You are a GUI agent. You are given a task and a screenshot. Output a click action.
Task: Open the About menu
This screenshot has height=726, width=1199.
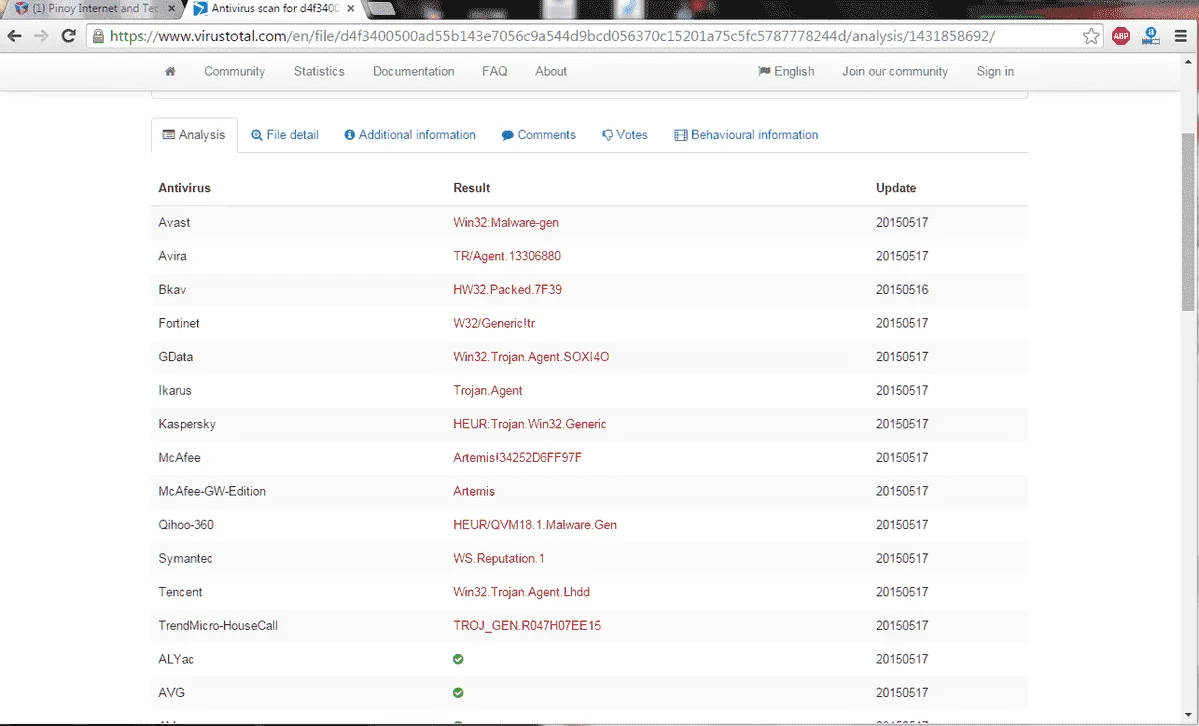(551, 71)
